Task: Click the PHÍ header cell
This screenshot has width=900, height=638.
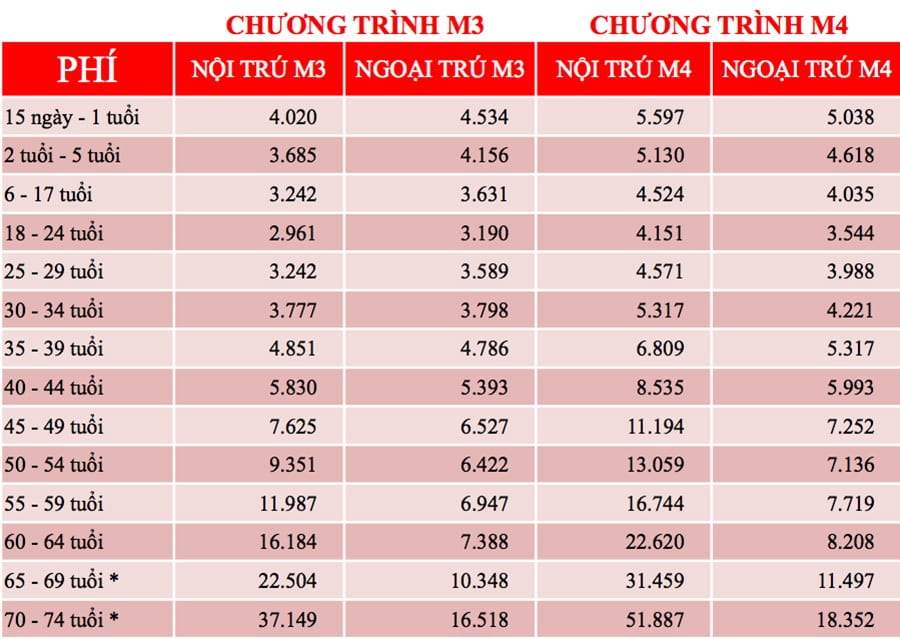Action: (87, 69)
